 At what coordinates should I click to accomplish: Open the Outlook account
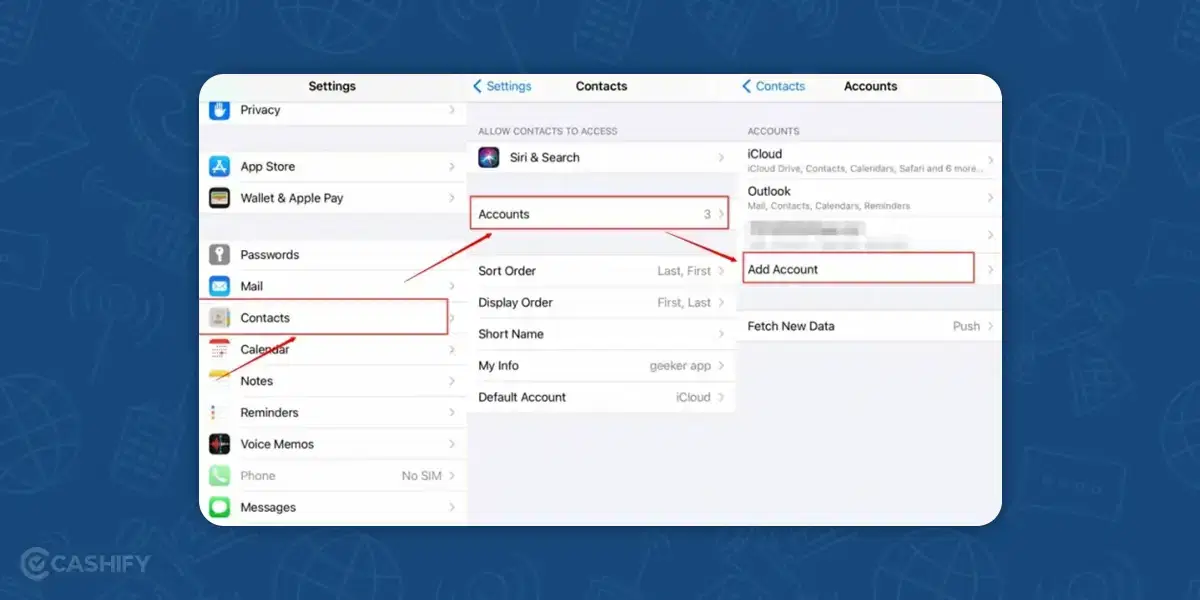(868, 197)
